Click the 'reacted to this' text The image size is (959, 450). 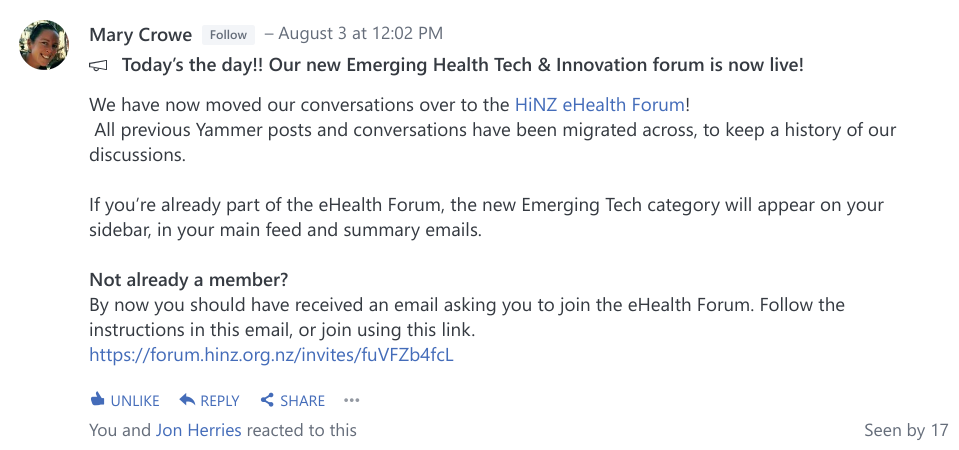(x=302, y=430)
